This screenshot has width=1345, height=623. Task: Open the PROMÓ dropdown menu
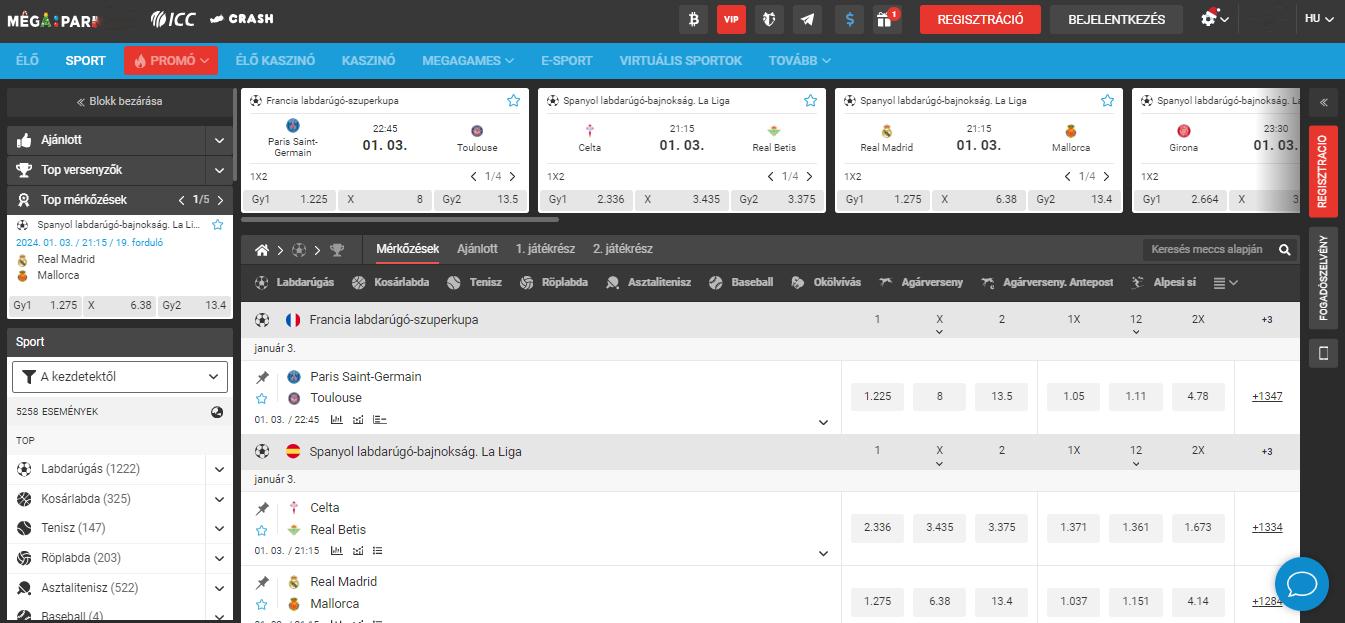coord(171,60)
